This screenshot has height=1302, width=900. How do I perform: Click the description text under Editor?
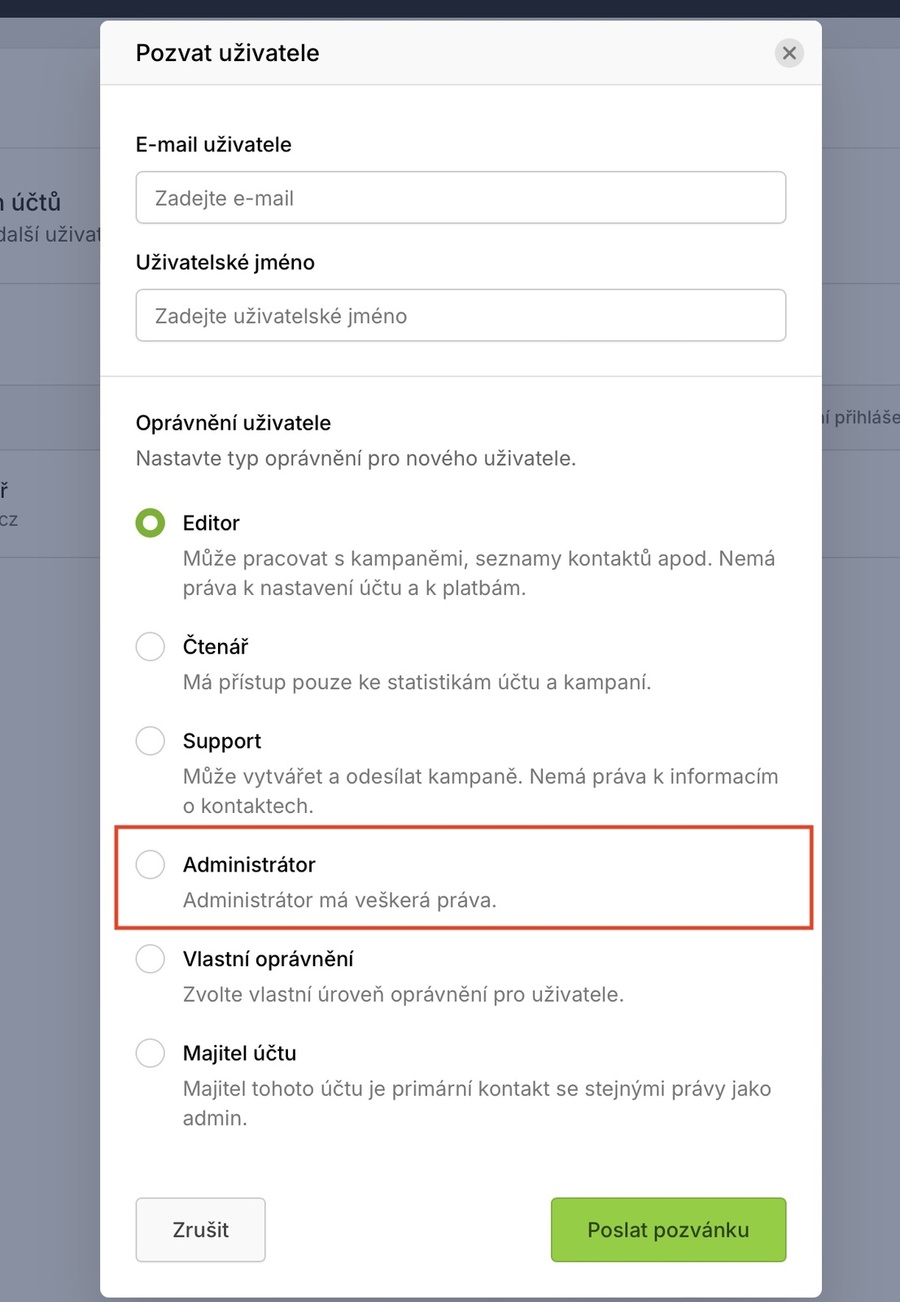click(x=478, y=573)
